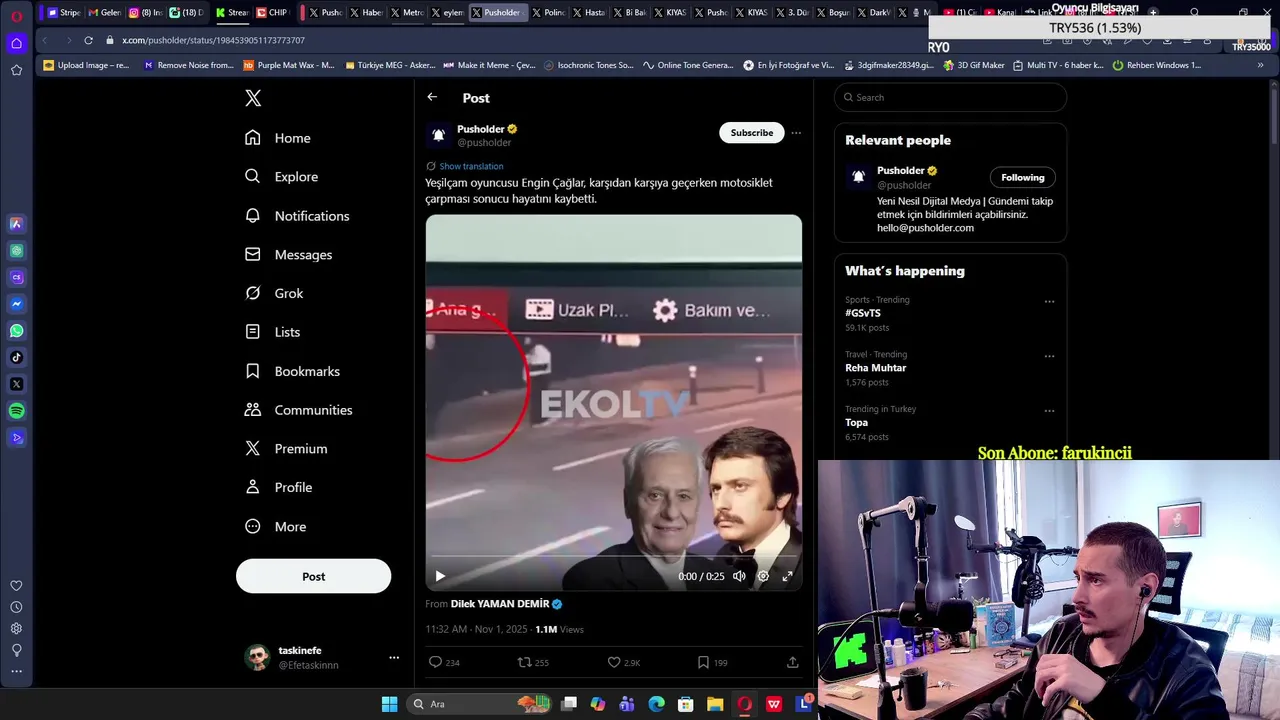Click the X logo in the sidebar

click(x=253, y=98)
